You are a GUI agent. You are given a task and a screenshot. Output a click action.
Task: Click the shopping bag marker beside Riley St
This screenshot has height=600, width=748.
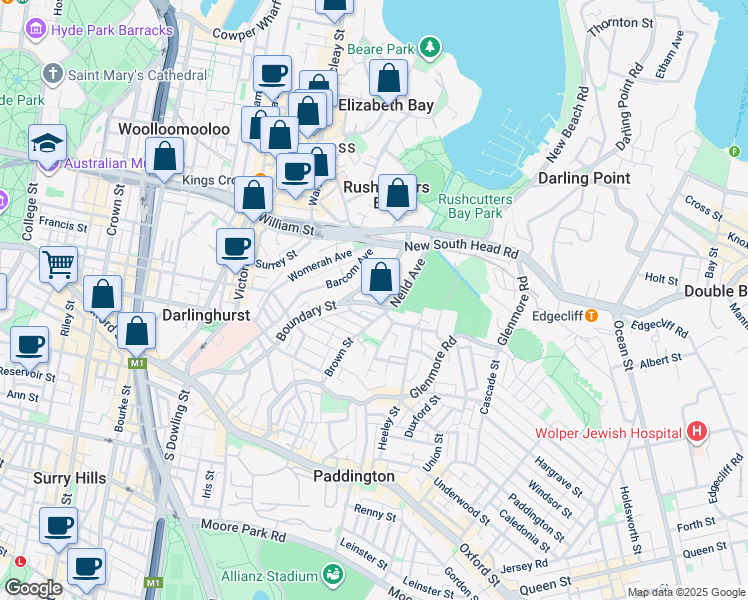103,295
